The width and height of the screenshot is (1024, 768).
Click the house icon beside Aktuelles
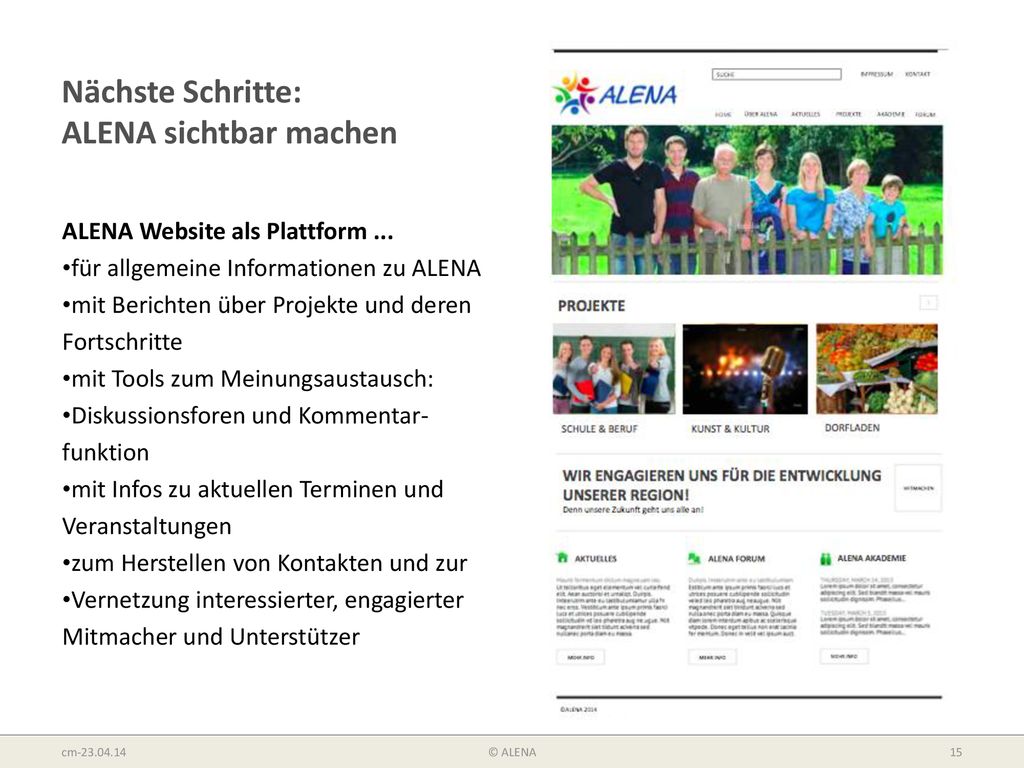point(562,558)
